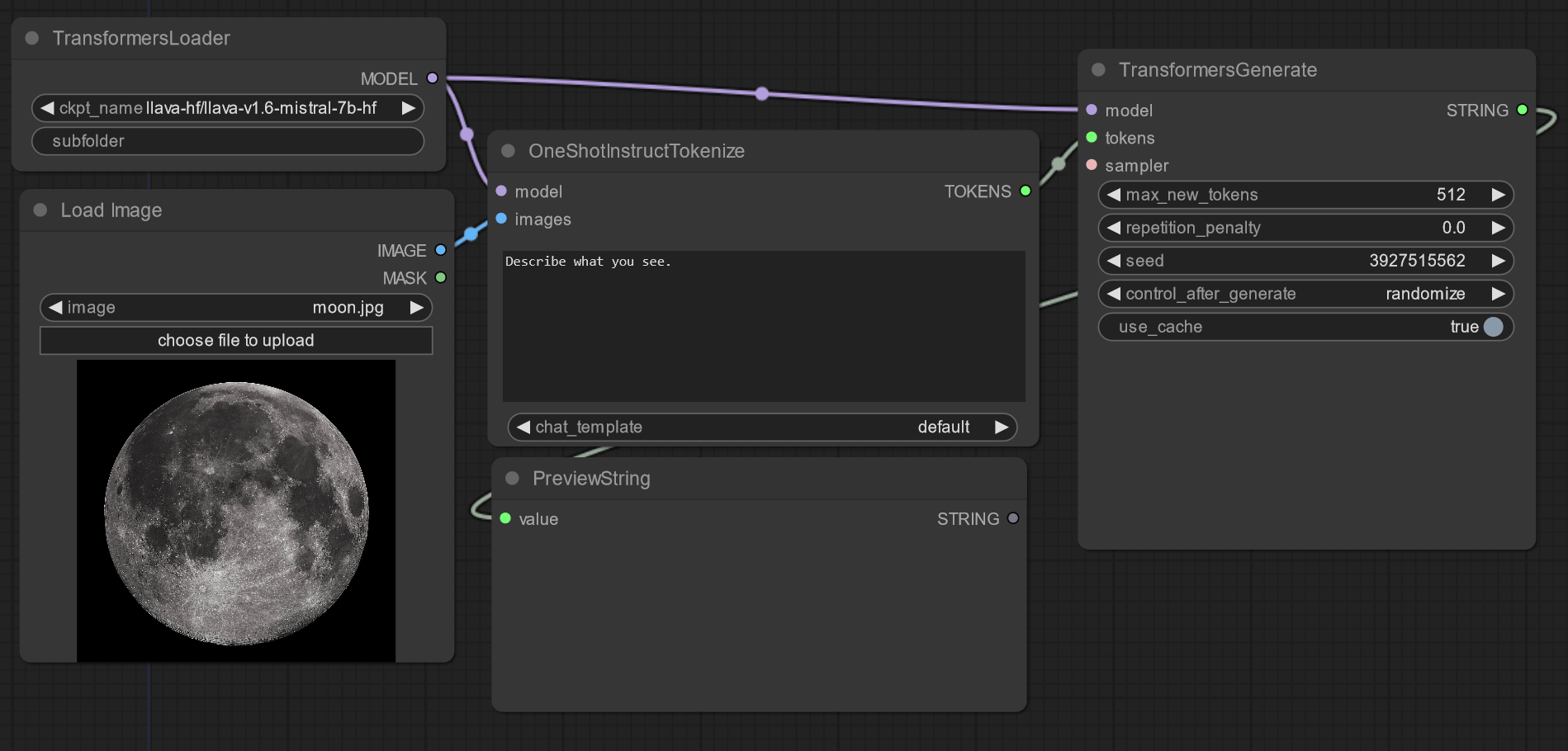Open the chat_template dropdown
The image size is (1568, 751).
(761, 427)
